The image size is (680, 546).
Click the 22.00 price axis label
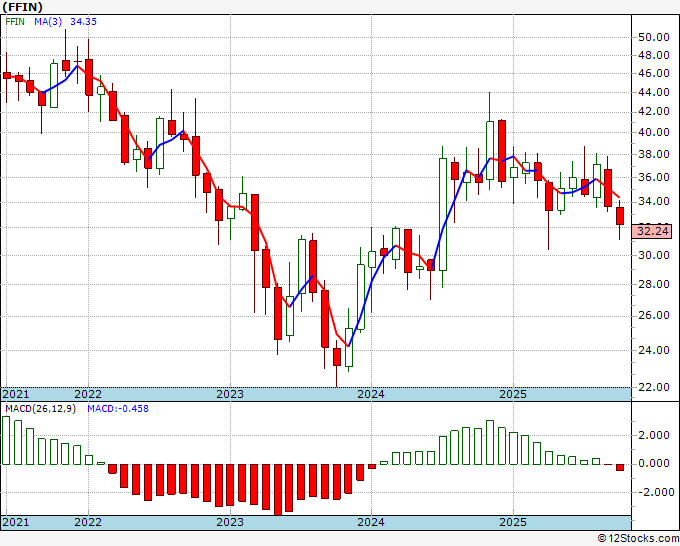654,387
